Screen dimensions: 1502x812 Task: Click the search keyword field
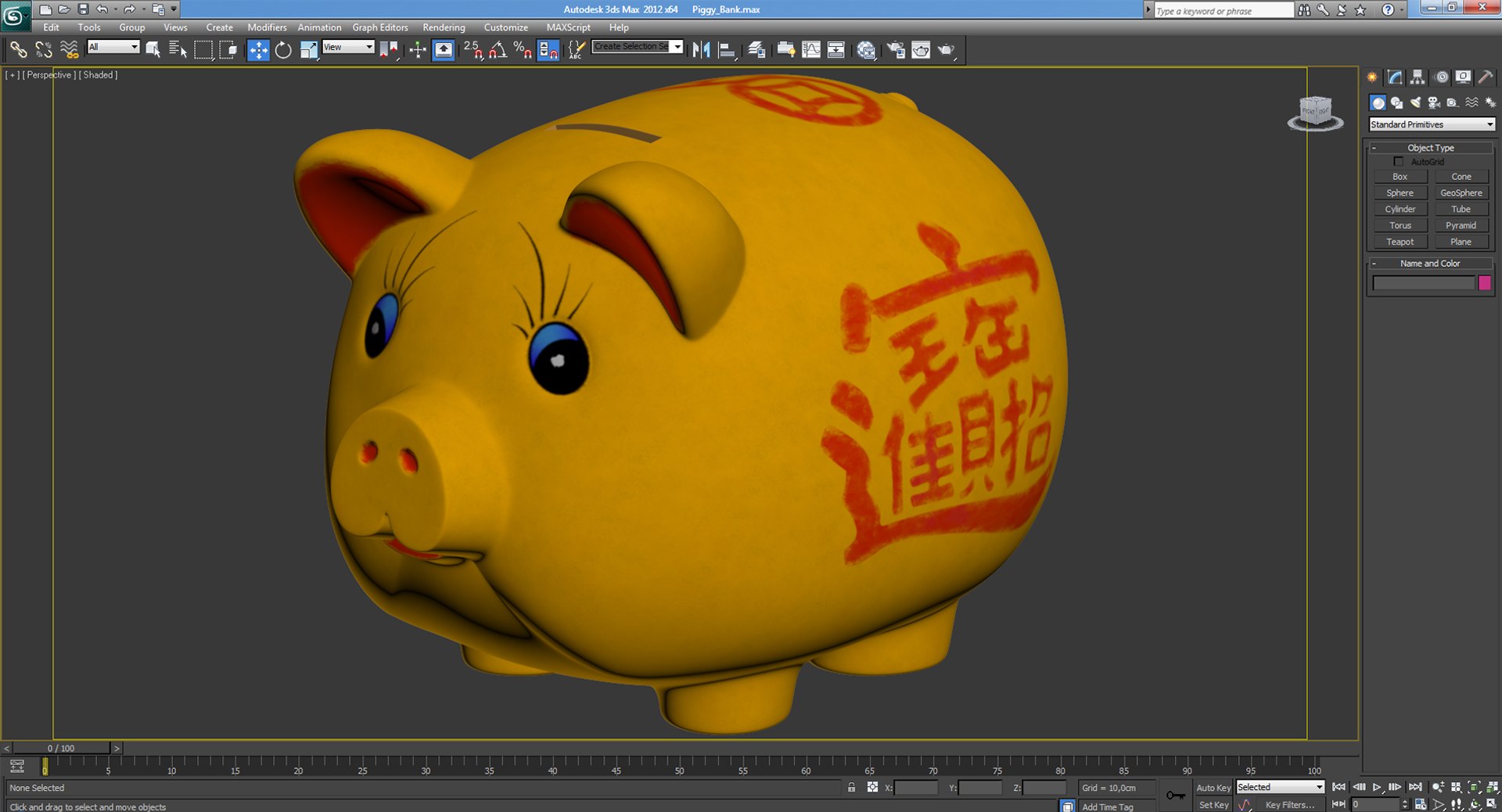1224,10
